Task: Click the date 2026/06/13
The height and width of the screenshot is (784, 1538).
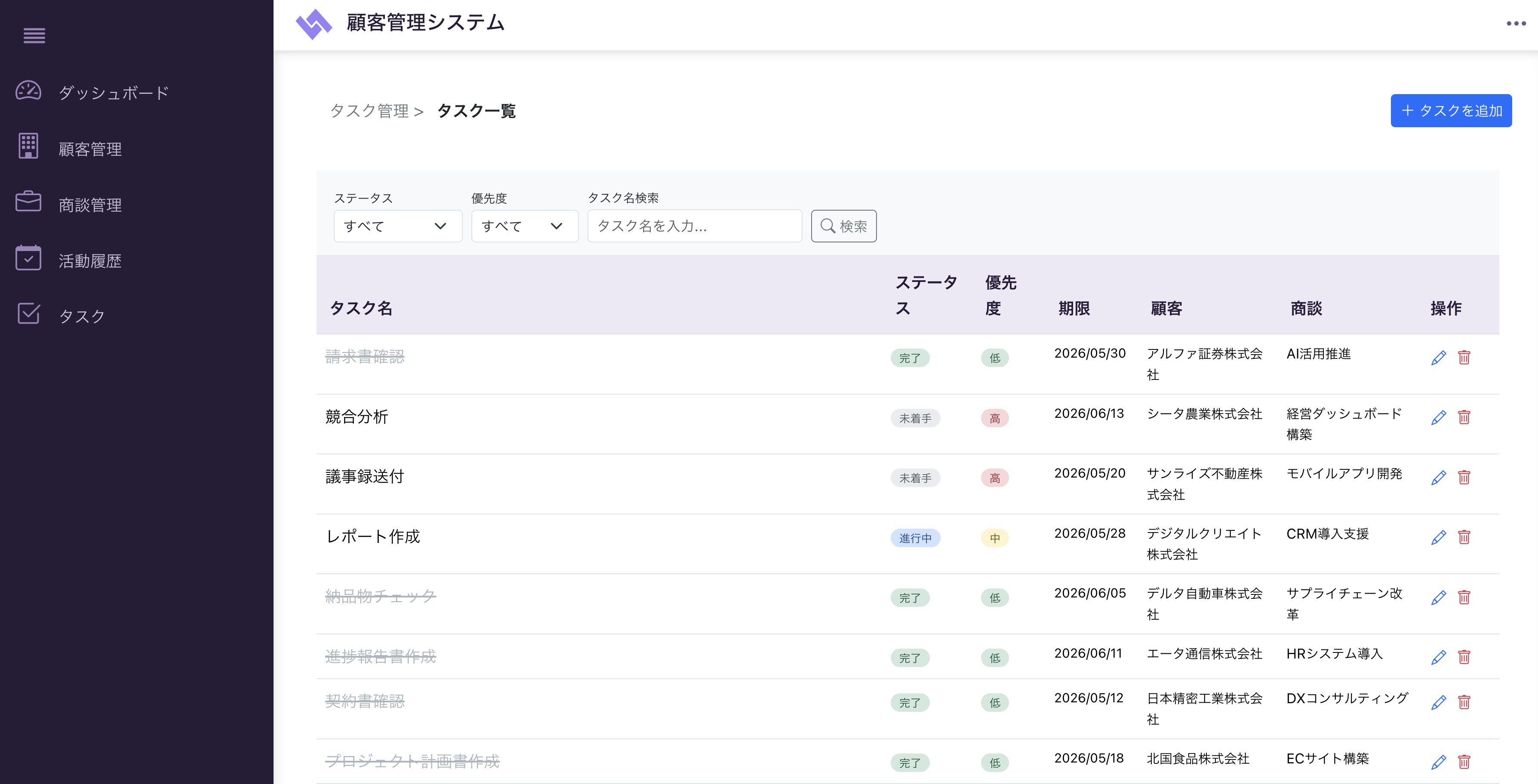Action: (x=1089, y=413)
